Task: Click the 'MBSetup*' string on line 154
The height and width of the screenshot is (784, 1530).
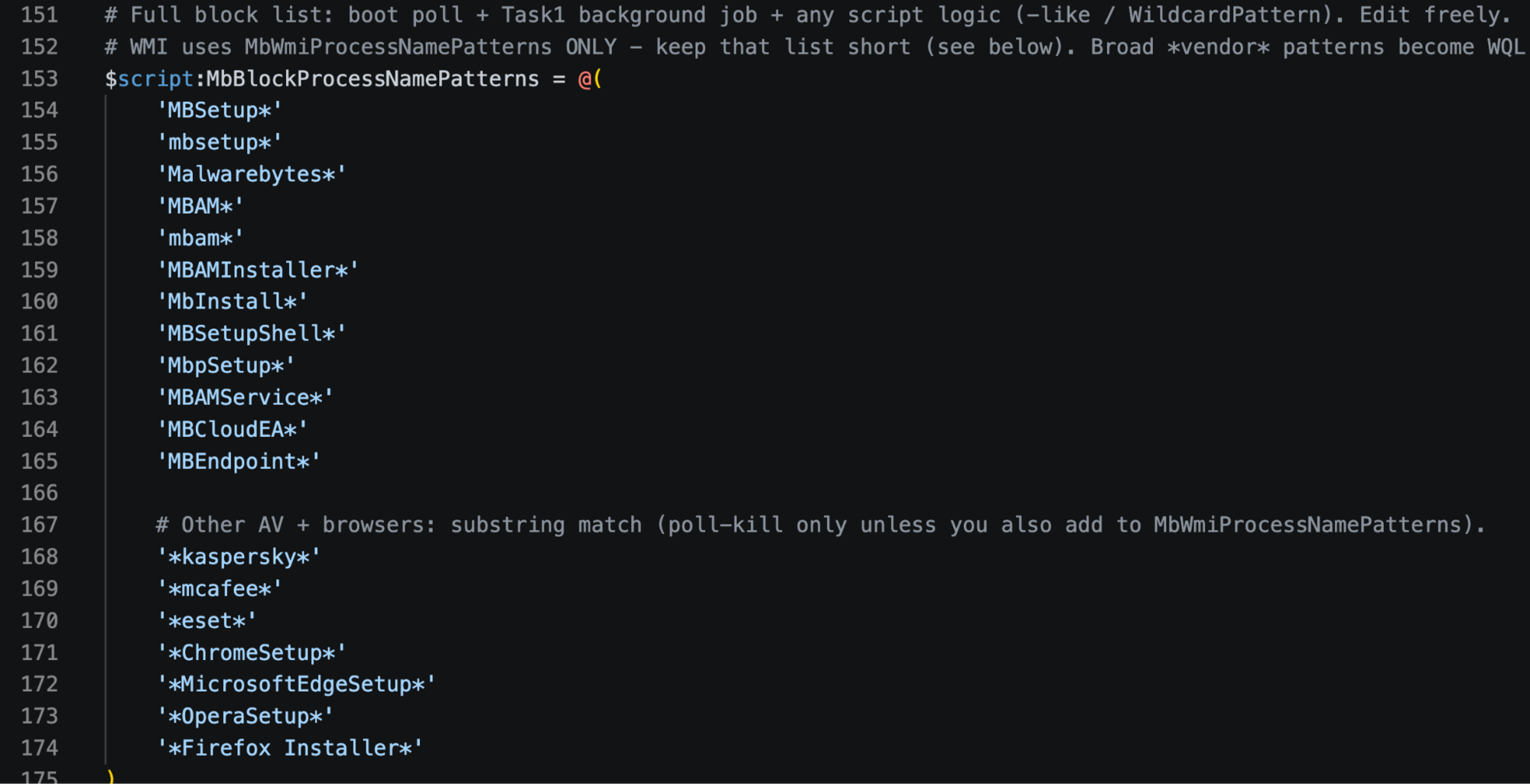Action: click(220, 111)
